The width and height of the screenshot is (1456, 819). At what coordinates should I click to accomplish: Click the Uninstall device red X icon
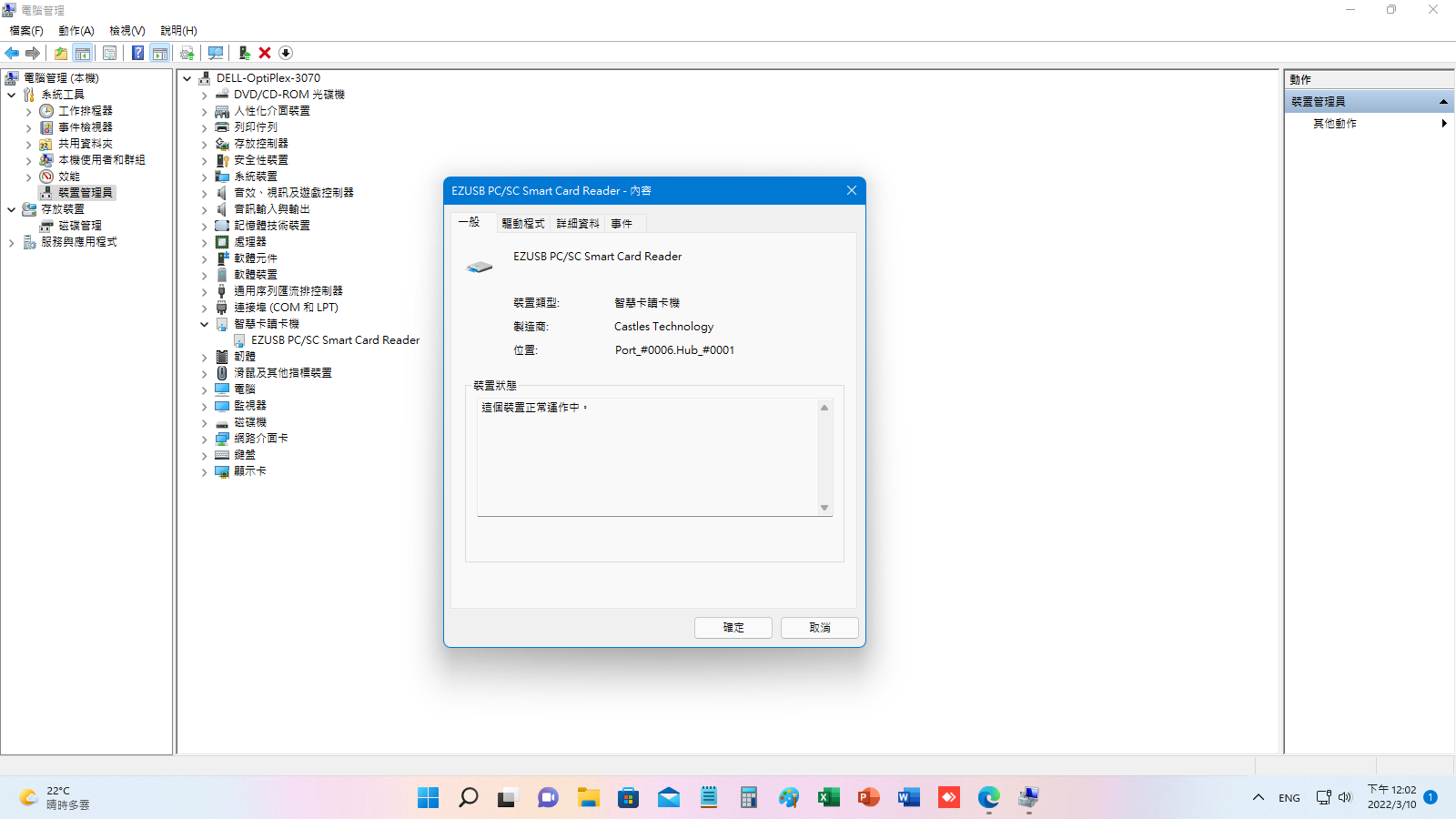(x=265, y=53)
